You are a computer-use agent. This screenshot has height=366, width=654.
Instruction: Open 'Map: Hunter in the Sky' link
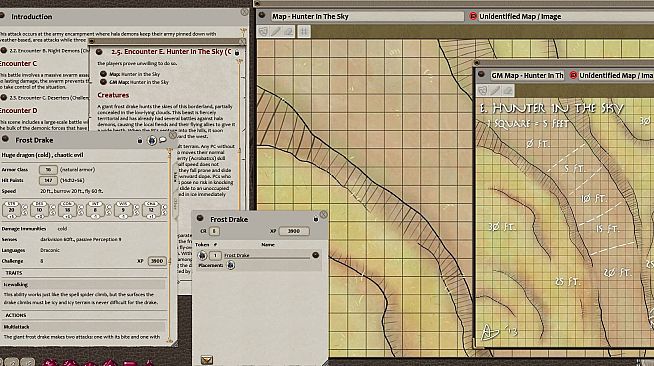(x=103, y=74)
